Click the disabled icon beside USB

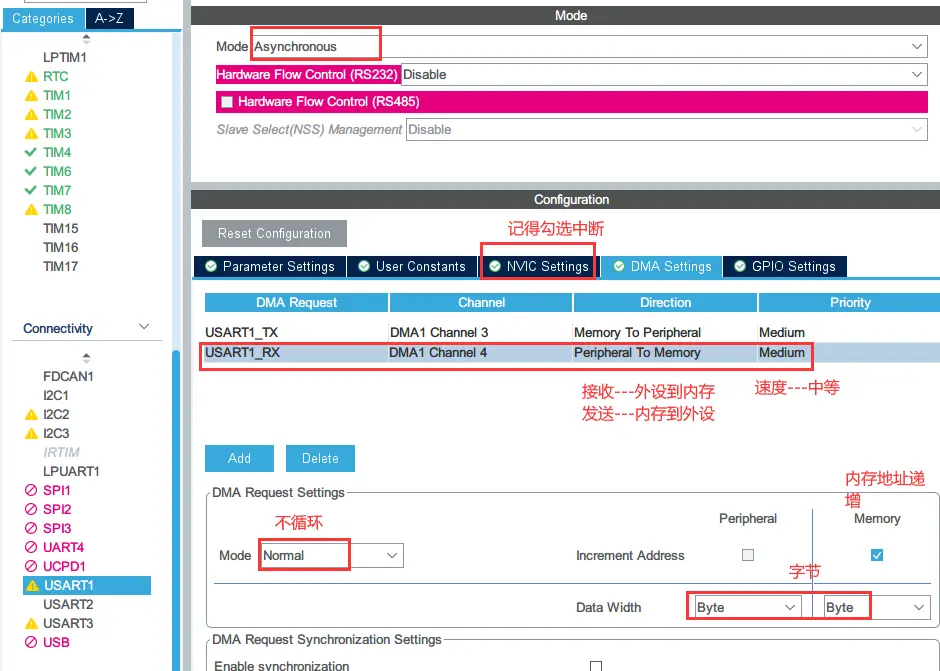click(31, 642)
